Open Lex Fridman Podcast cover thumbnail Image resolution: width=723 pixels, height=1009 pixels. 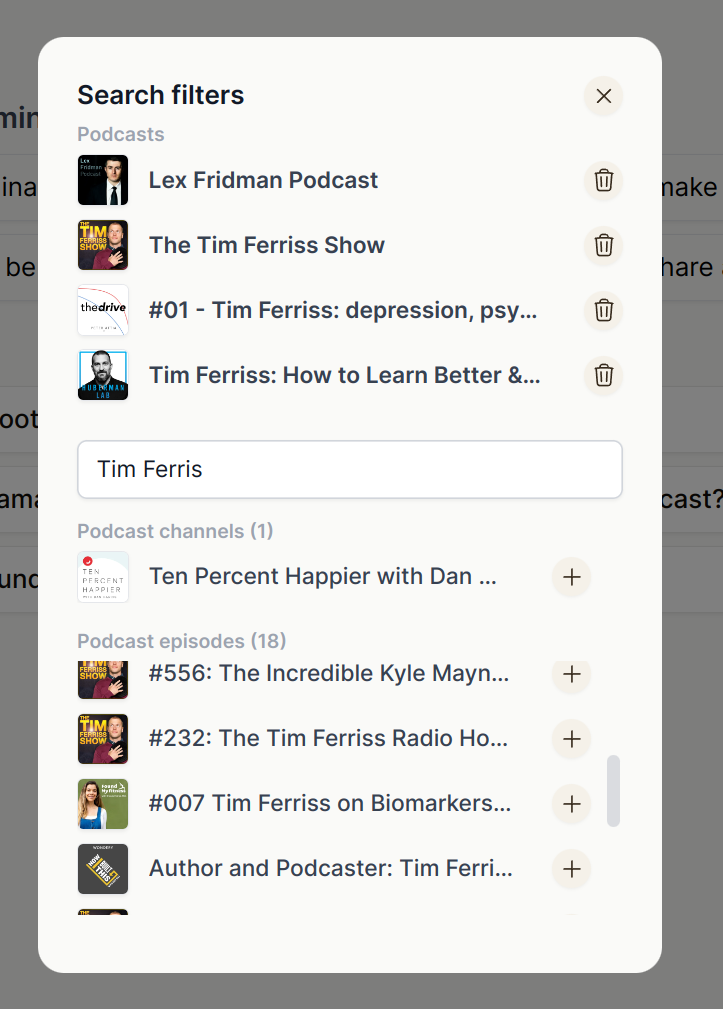pyautogui.click(x=103, y=180)
